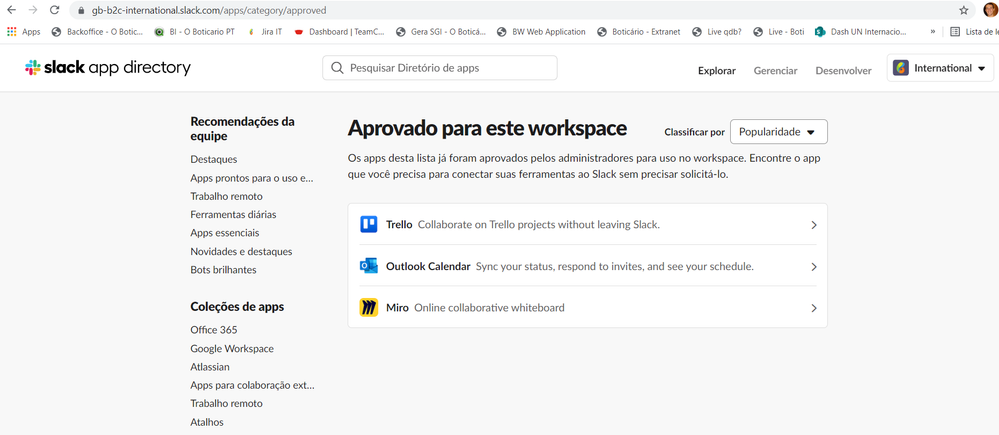
Task: Open the International workspace dropdown
Action: pyautogui.click(x=940, y=68)
